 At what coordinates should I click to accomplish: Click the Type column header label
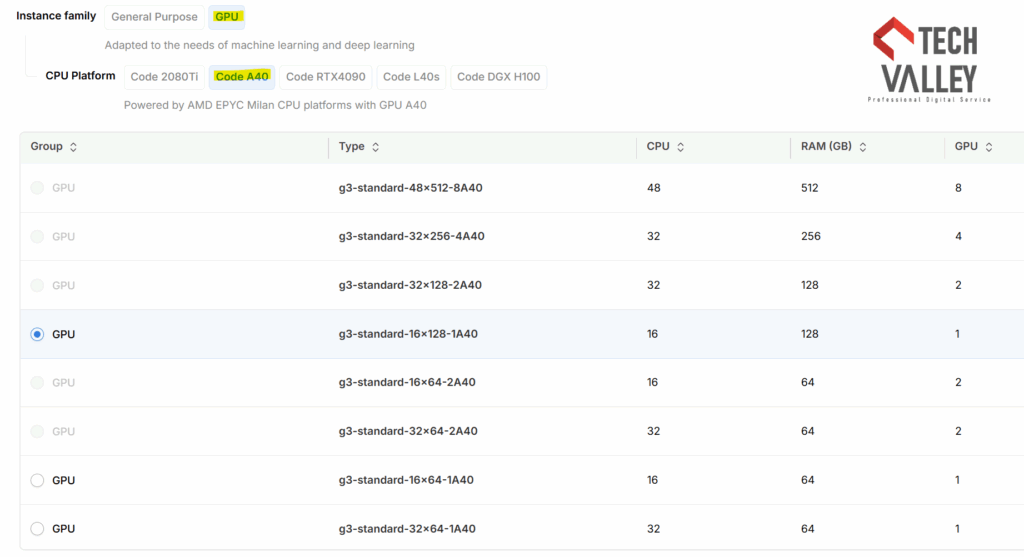(351, 146)
